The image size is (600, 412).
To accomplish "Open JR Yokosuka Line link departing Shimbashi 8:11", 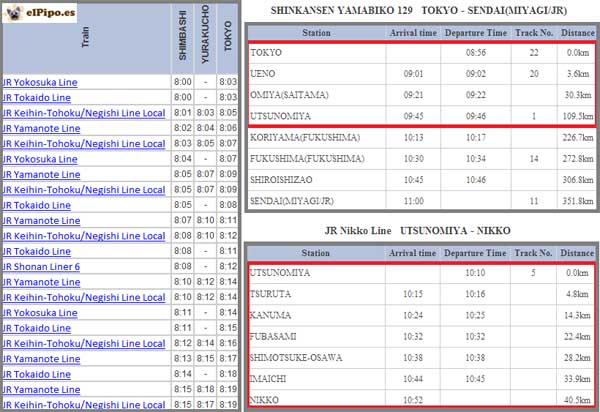I will [40, 313].
